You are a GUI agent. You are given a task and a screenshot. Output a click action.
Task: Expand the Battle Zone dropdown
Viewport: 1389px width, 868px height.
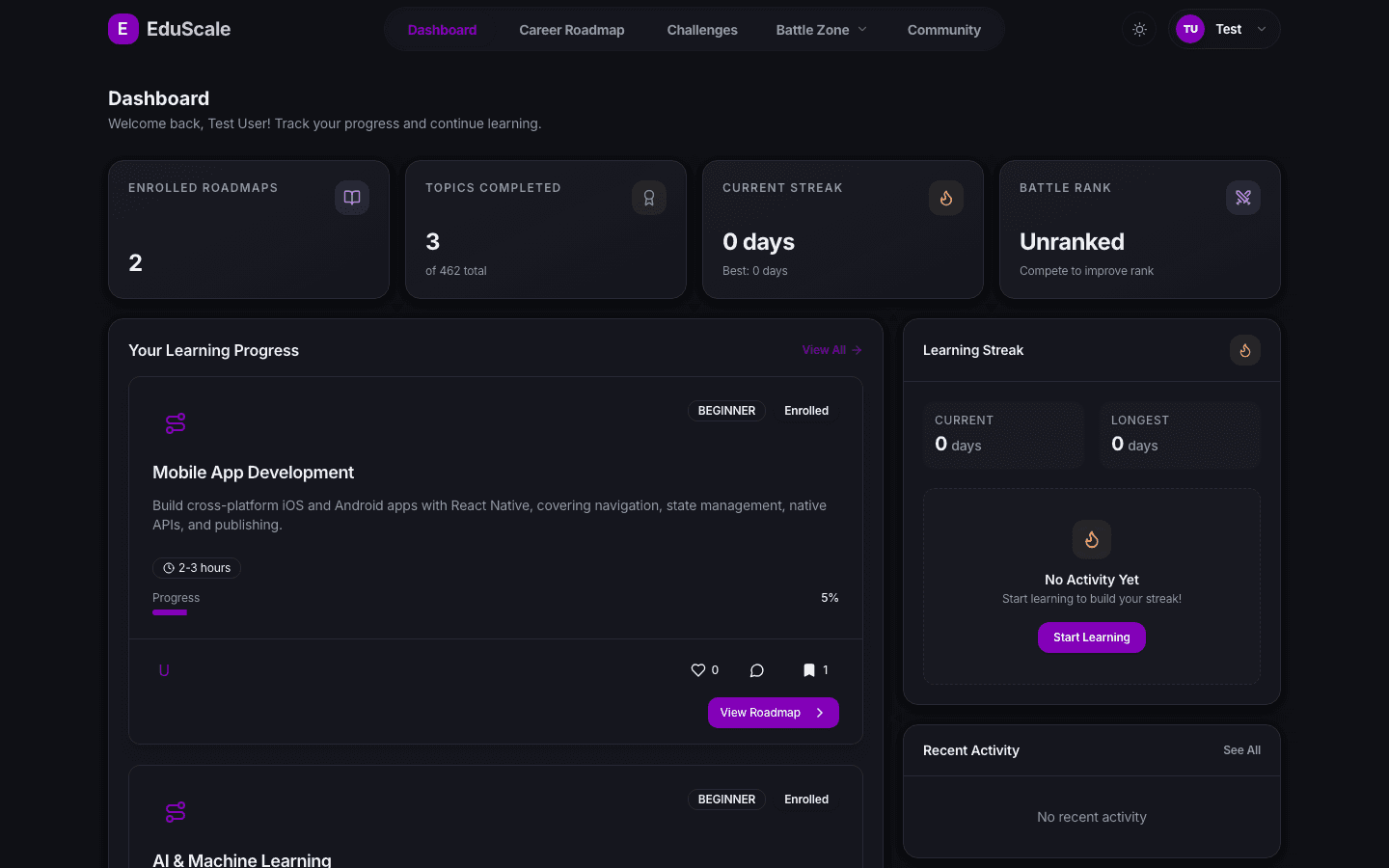[x=821, y=29]
